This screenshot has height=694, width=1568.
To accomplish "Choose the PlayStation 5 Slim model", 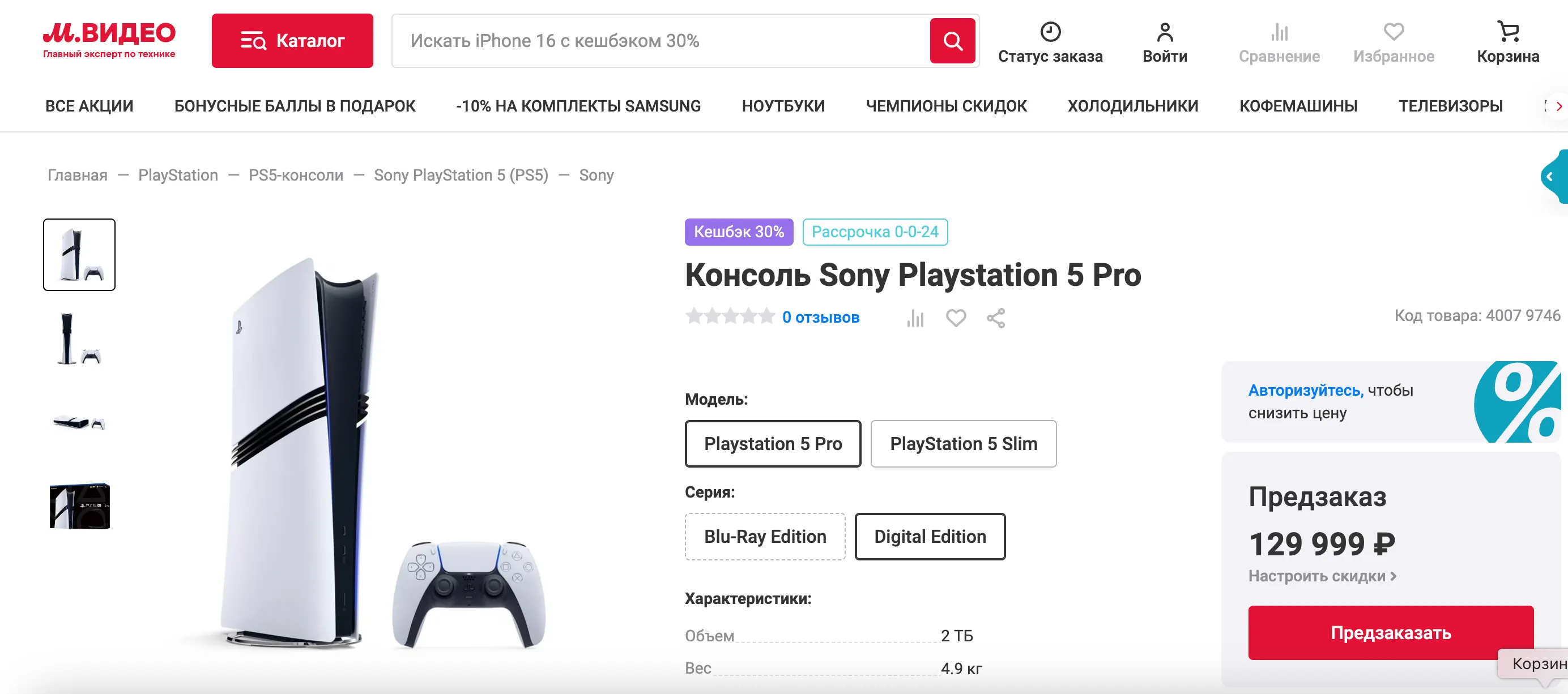I will [x=963, y=443].
